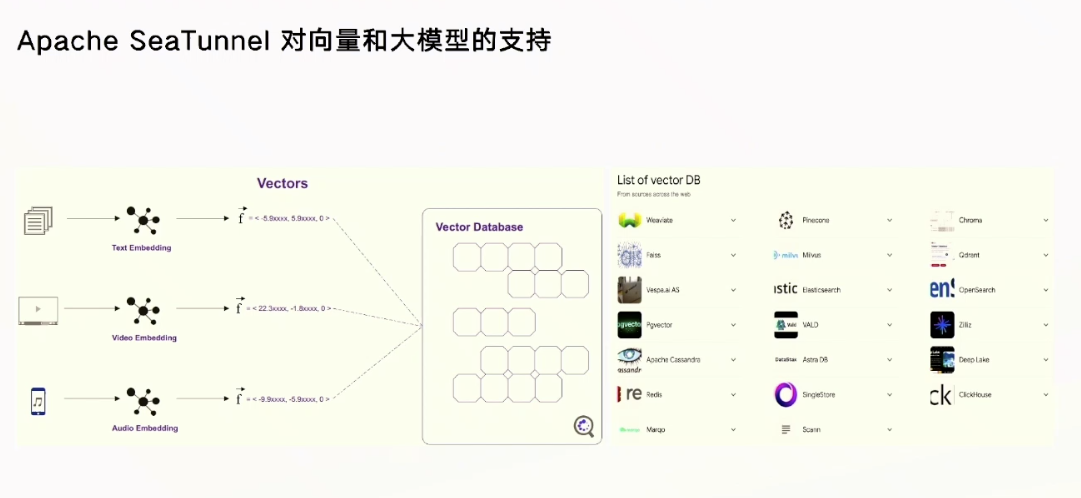1081x498 pixels.
Task: Click the Vespa.ai AS logo image
Action: pos(629,290)
